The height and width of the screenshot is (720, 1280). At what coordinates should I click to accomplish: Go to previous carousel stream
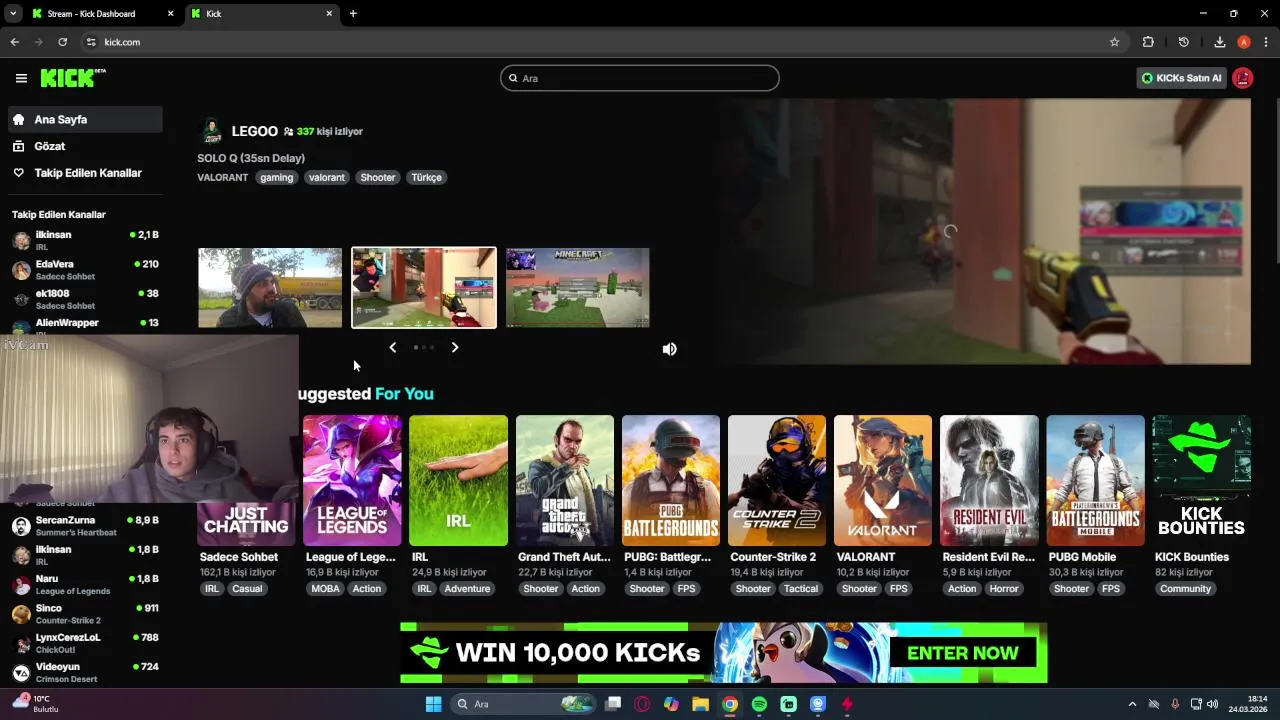pos(392,347)
